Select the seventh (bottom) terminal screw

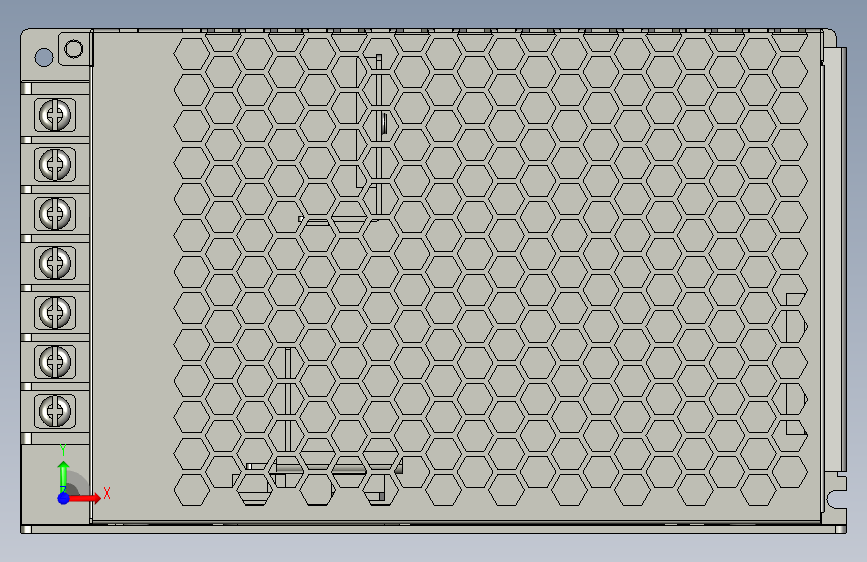[x=55, y=411]
